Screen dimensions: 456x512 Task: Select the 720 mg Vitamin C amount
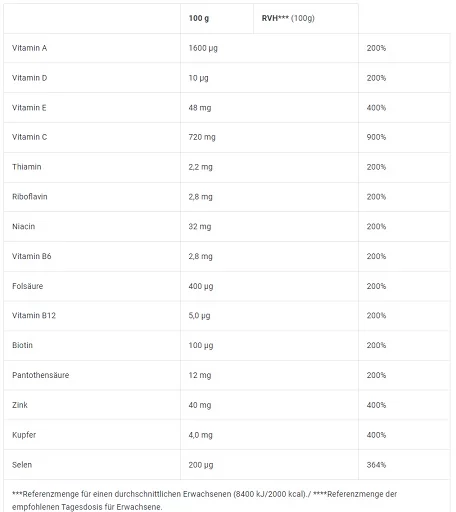[x=202, y=137]
